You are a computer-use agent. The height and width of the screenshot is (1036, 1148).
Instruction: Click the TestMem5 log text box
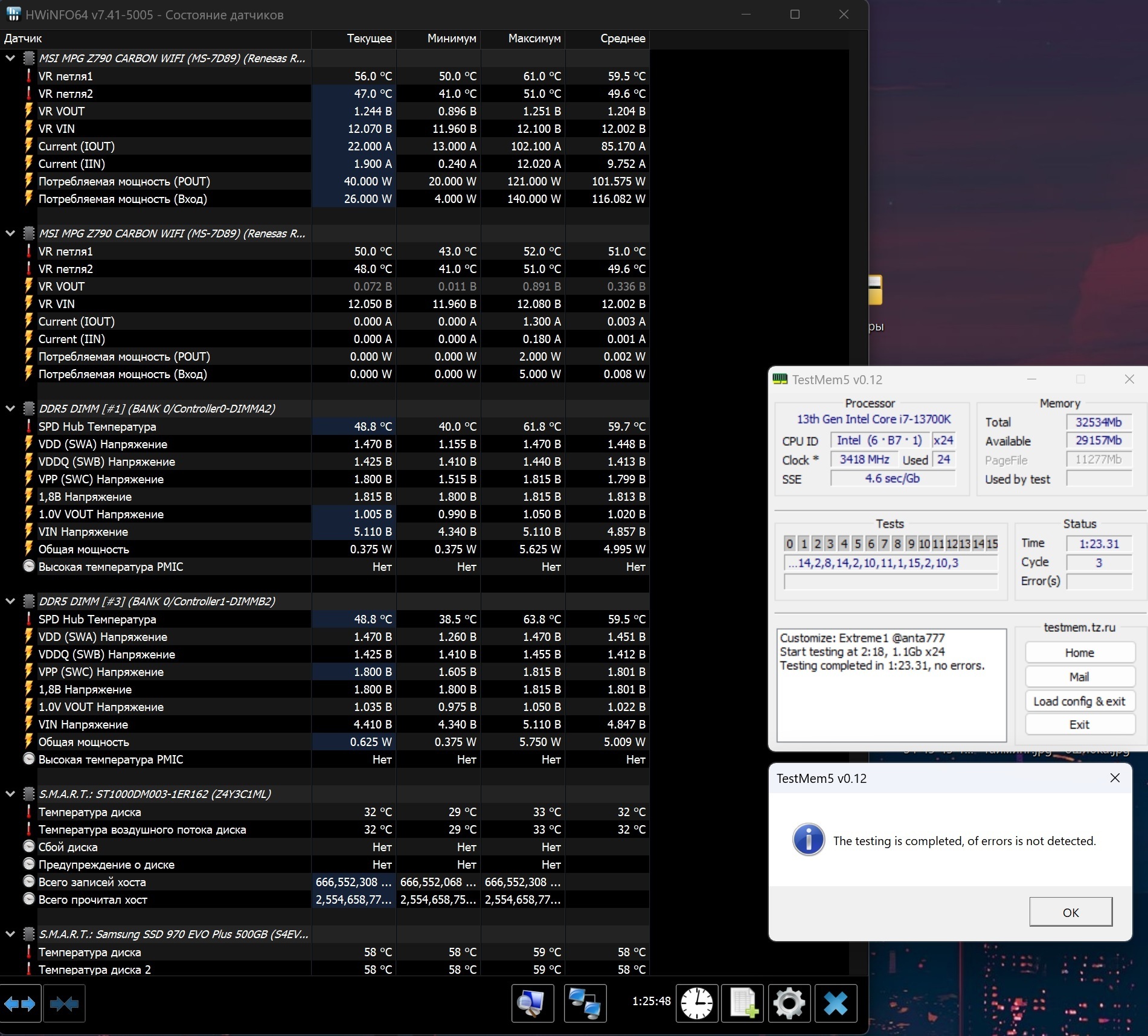891,685
